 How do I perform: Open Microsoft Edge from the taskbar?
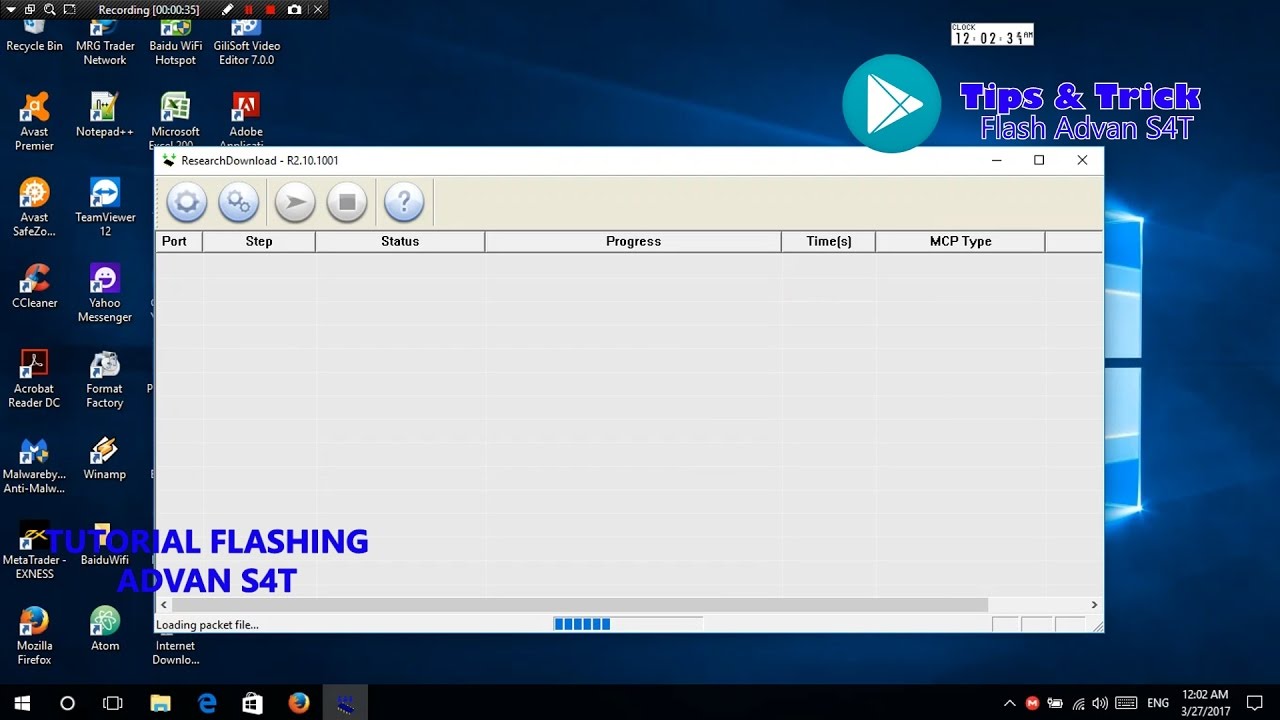point(207,703)
